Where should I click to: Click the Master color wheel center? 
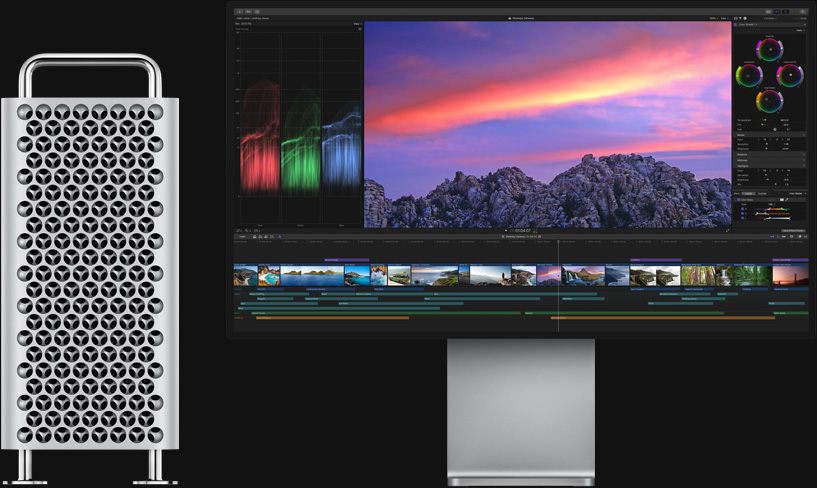tap(771, 49)
